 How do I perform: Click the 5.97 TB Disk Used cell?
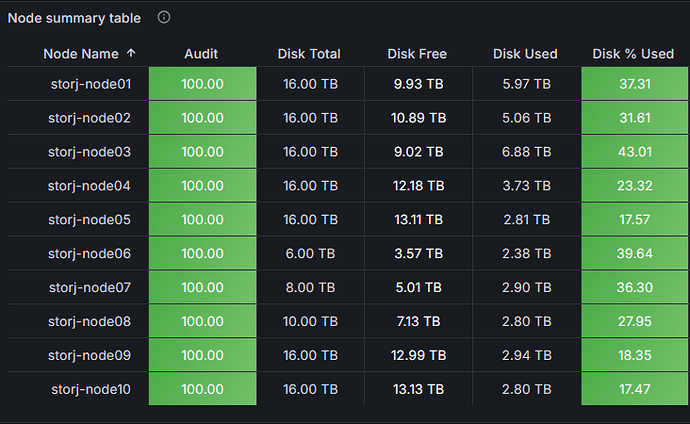tap(527, 84)
